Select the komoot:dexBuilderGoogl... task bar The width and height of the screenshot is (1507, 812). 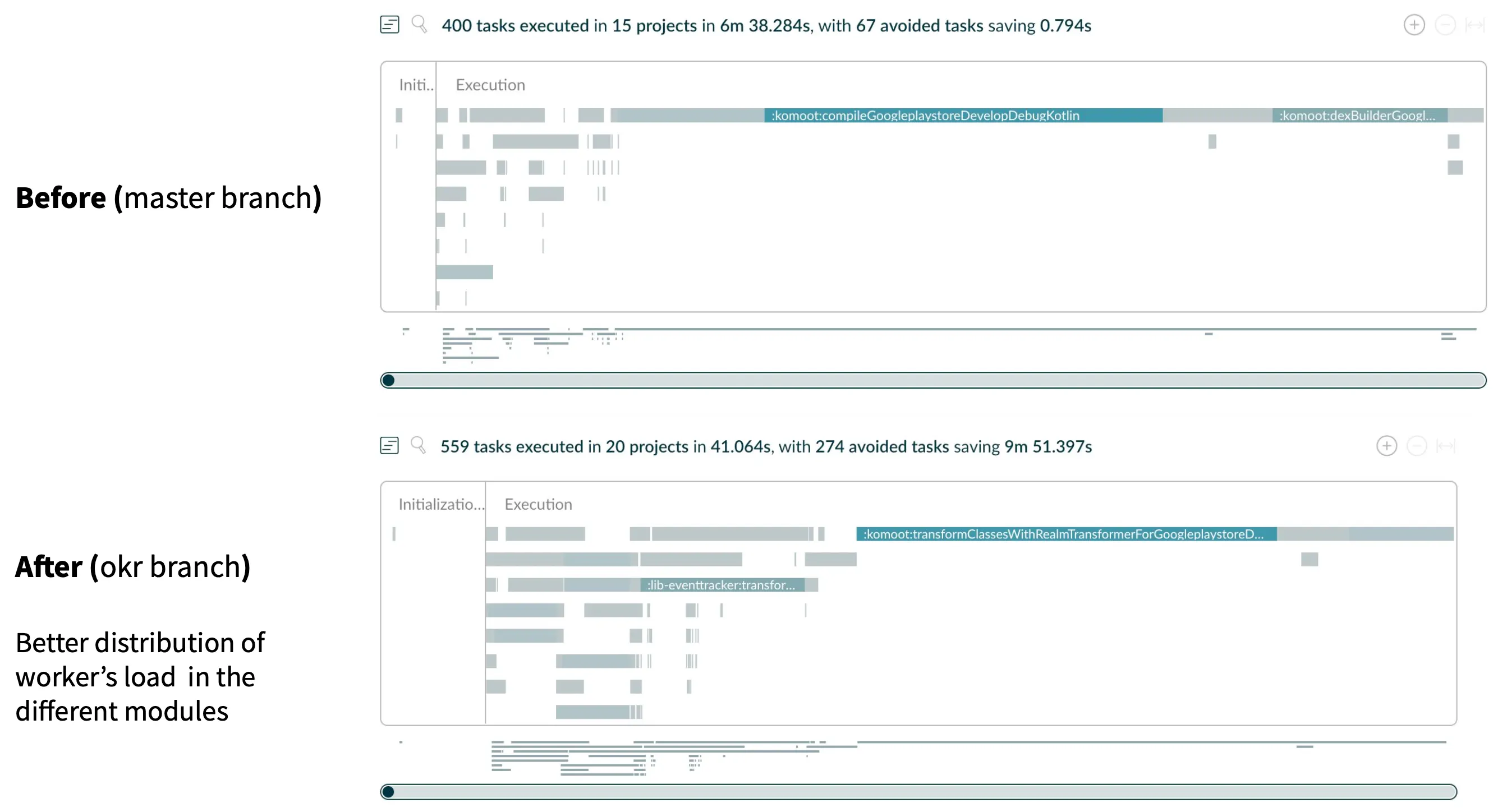click(x=1359, y=116)
